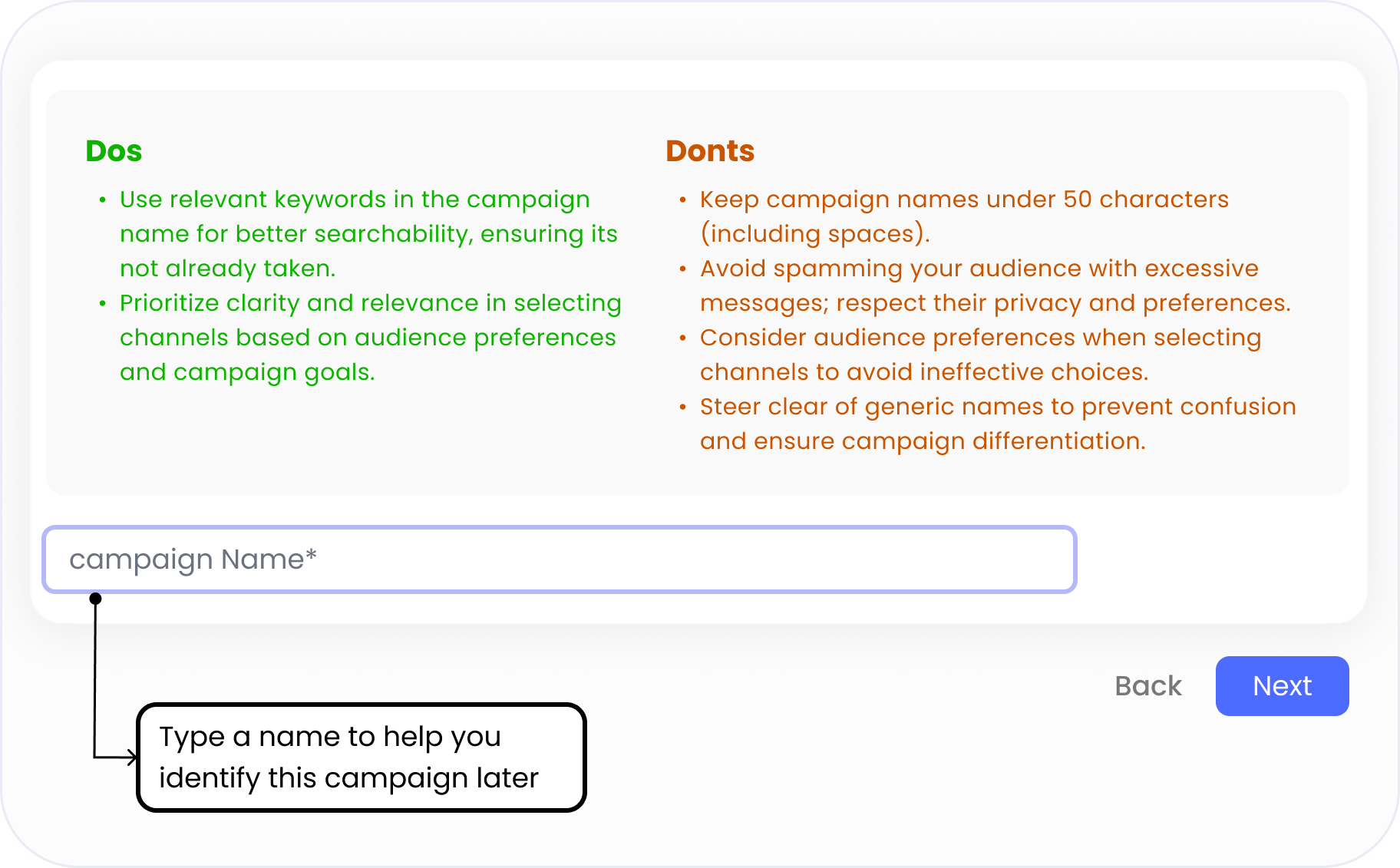Click the bullet beside 'Avoid spamming your audience'
Viewport: 1400px width, 868px height.
coord(683,269)
